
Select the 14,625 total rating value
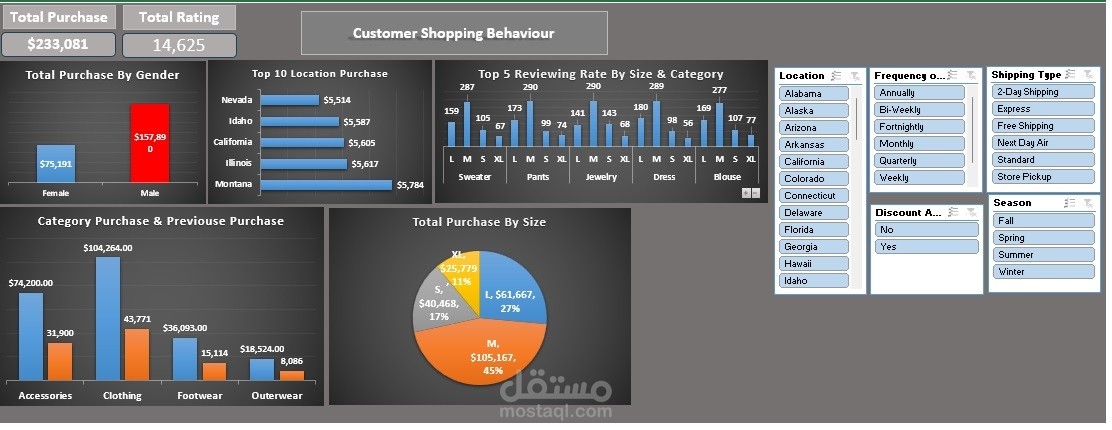(179, 45)
